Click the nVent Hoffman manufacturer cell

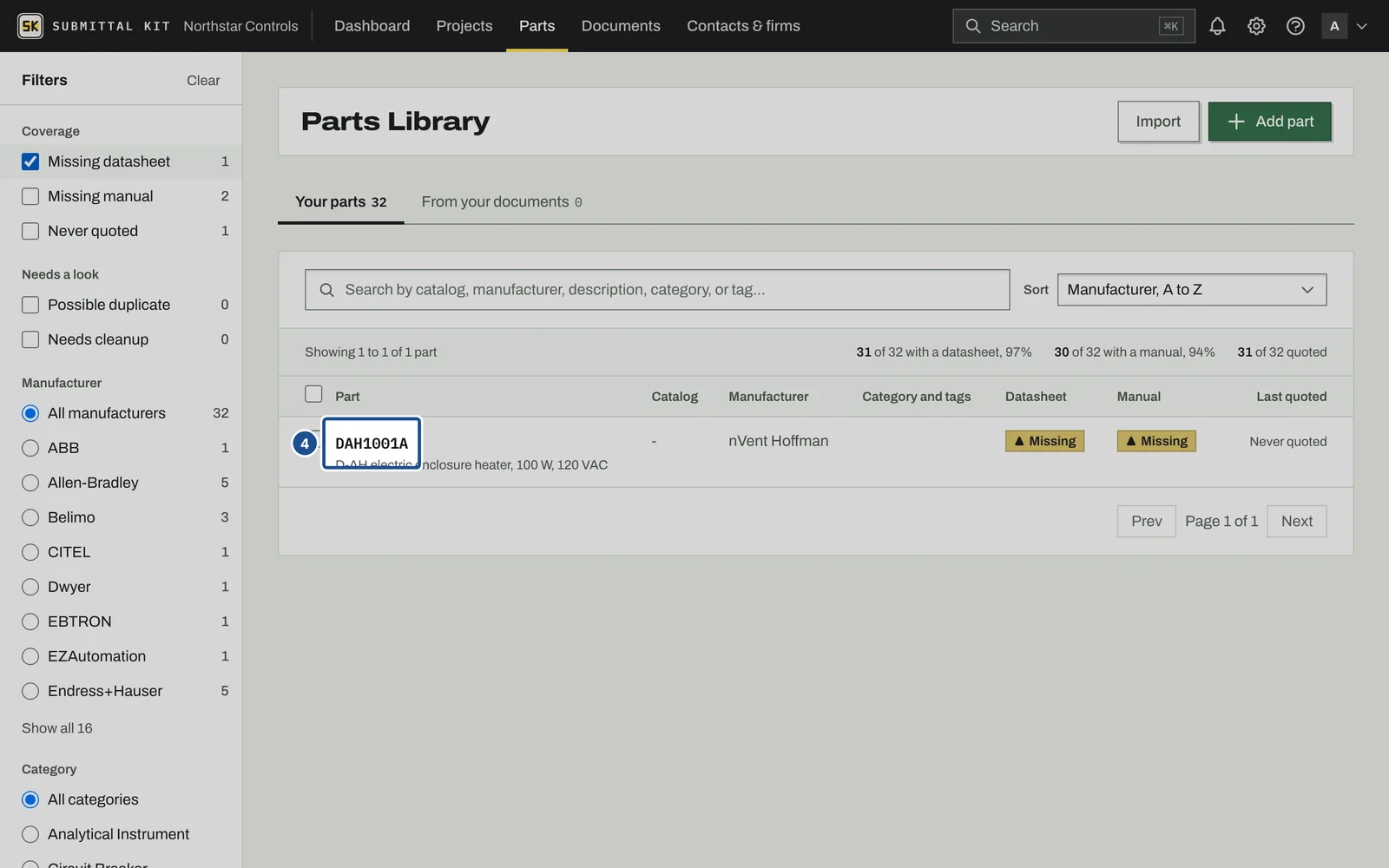click(779, 441)
